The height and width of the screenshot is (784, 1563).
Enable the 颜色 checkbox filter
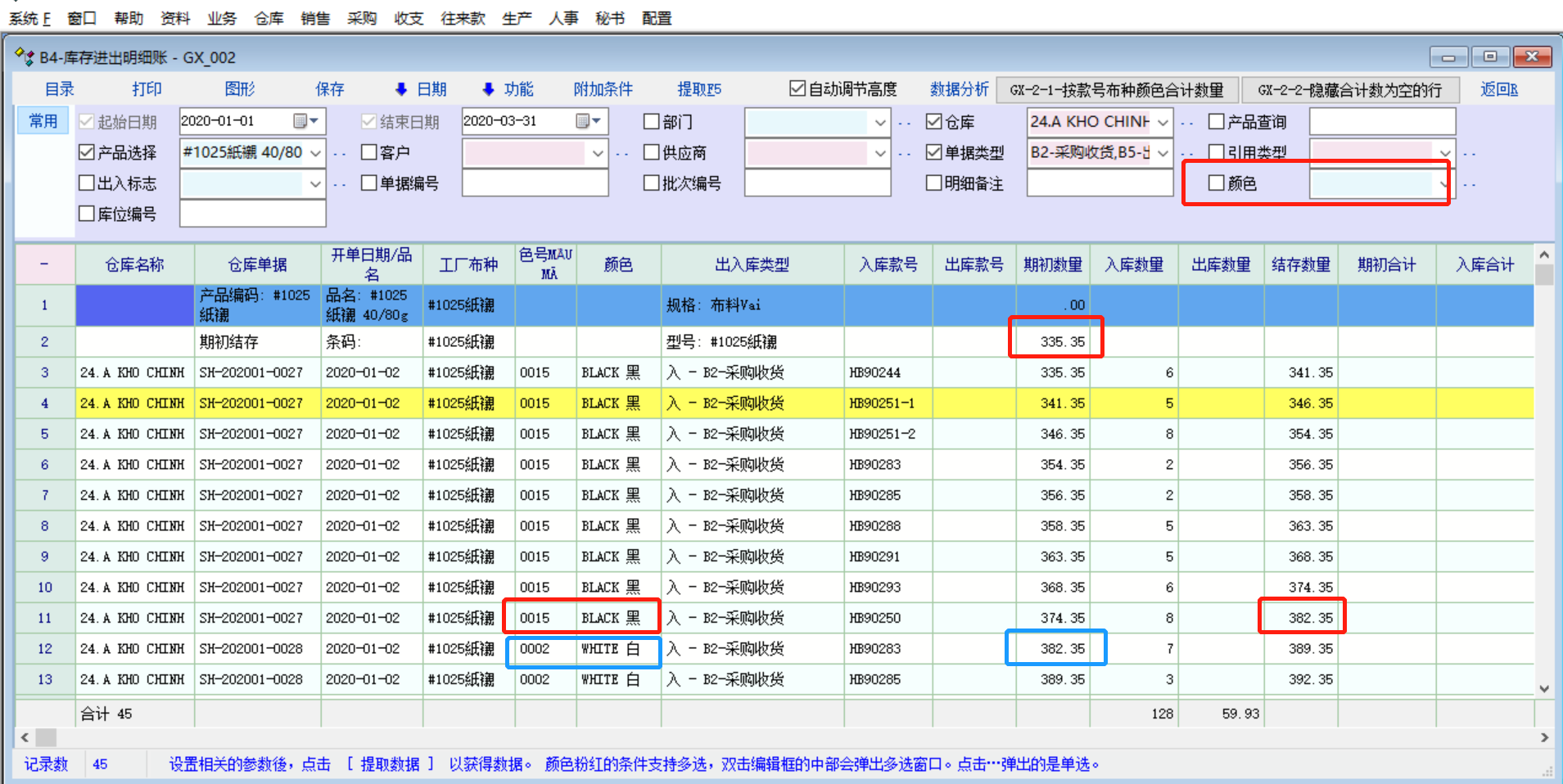coord(1217,183)
